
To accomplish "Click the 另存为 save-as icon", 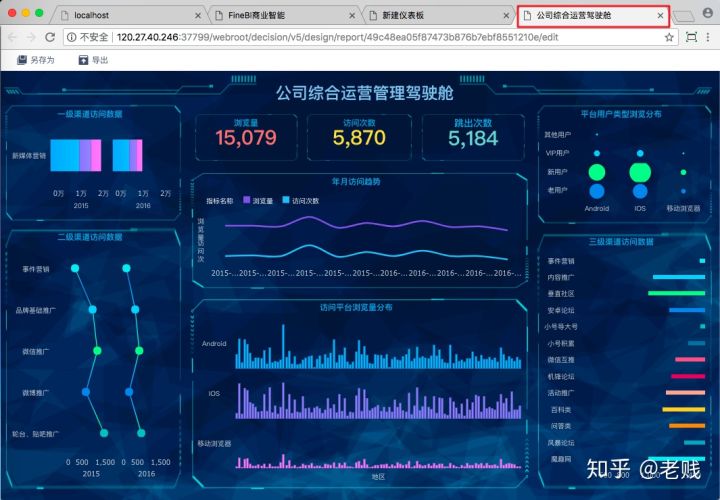I will 22,60.
